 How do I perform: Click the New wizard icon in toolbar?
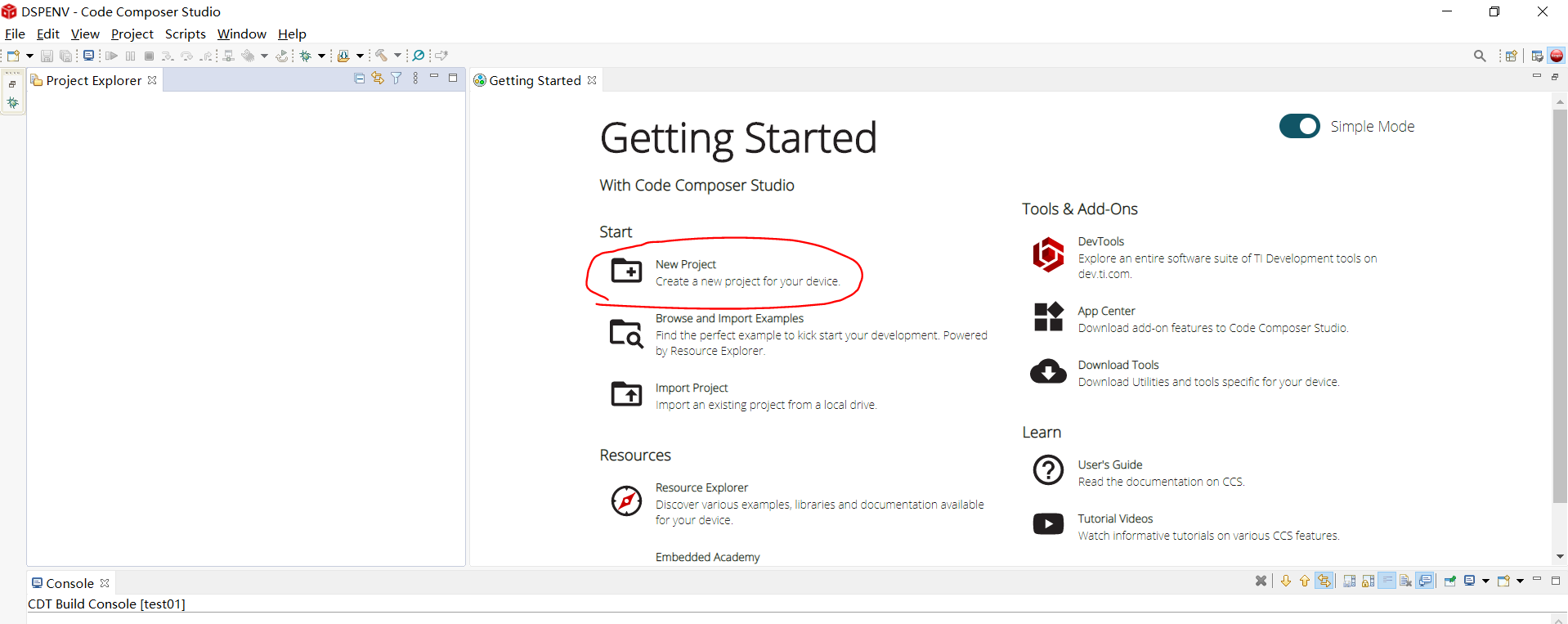[13, 56]
